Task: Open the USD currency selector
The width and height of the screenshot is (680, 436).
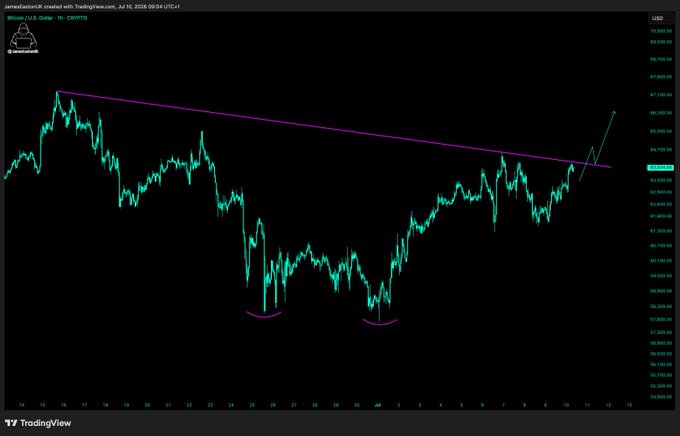Action: point(660,18)
